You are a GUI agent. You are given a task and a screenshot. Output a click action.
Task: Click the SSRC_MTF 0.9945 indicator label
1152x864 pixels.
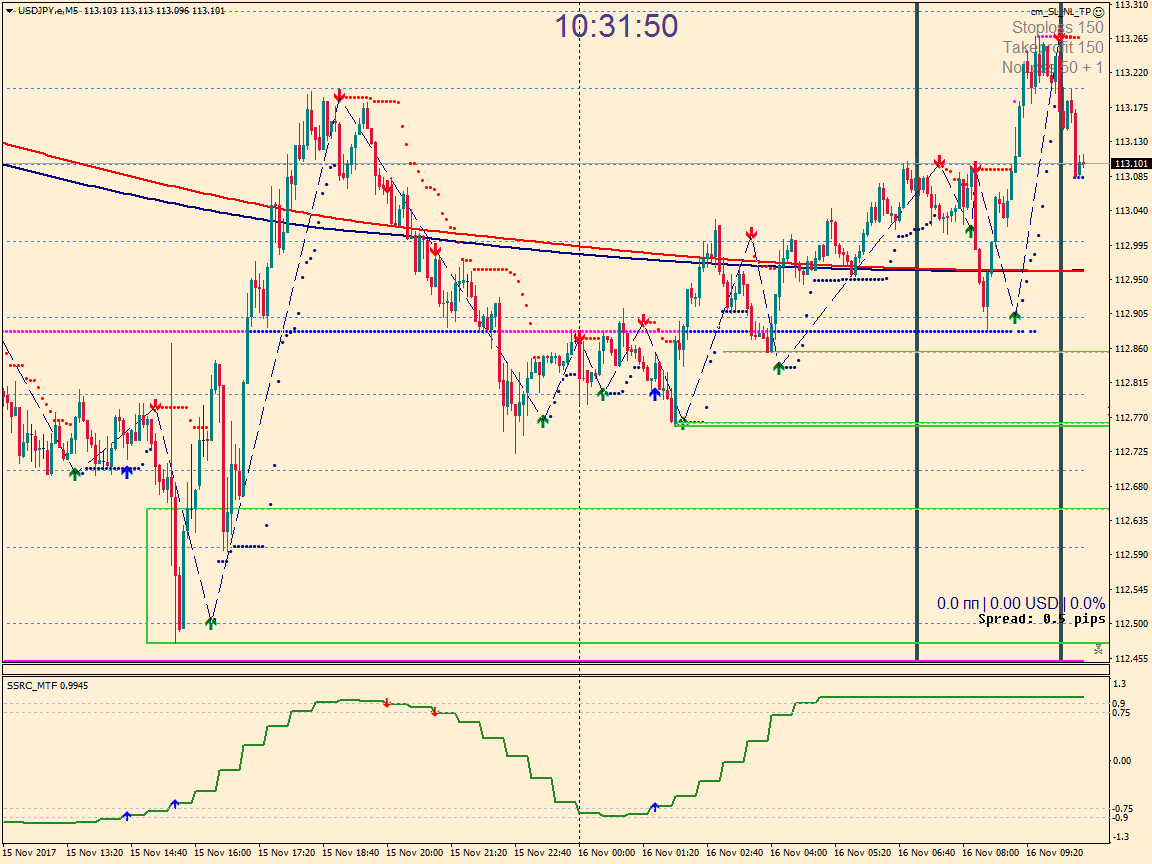[x=48, y=685]
